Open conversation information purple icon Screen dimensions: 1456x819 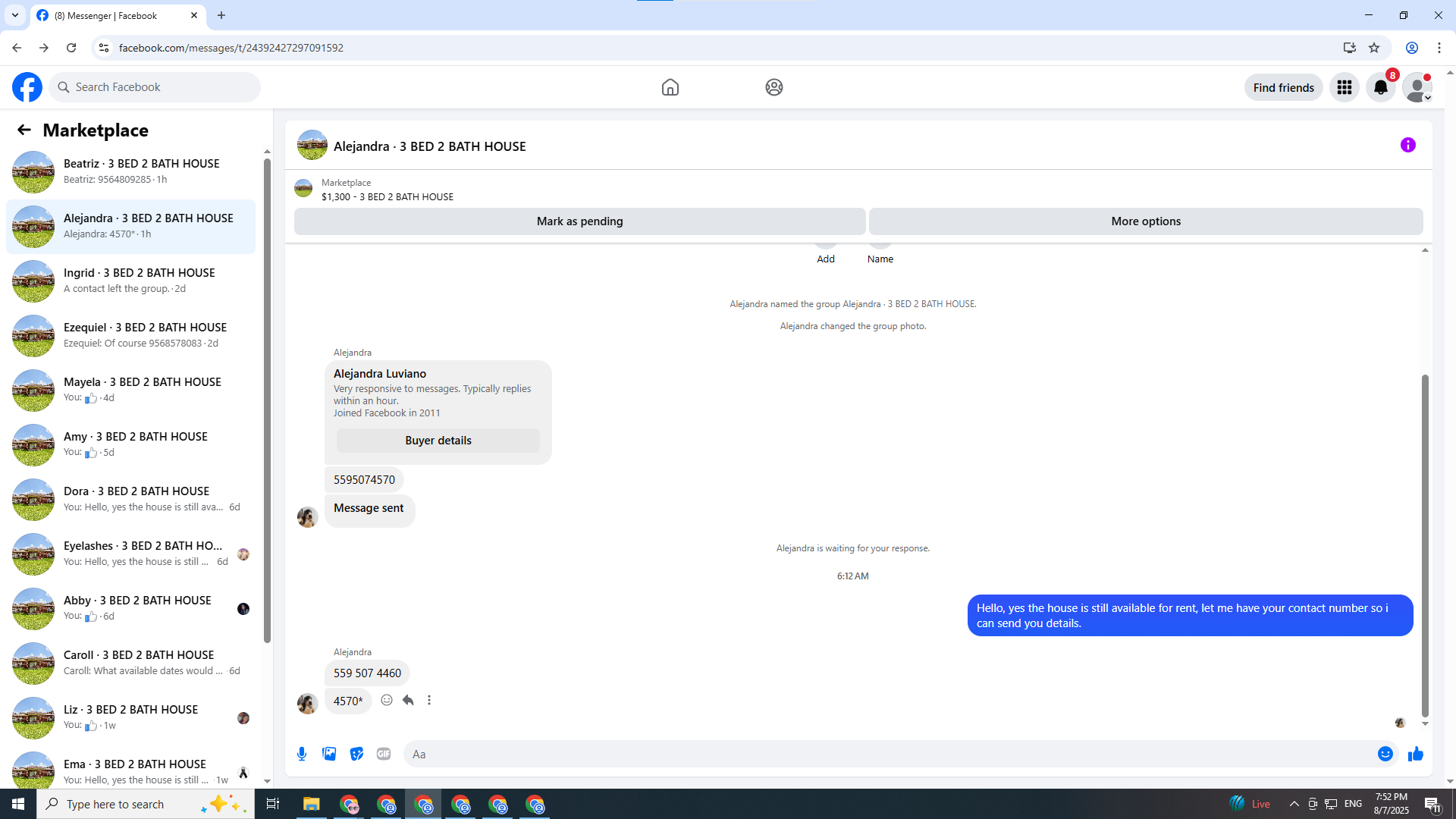pyautogui.click(x=1408, y=145)
